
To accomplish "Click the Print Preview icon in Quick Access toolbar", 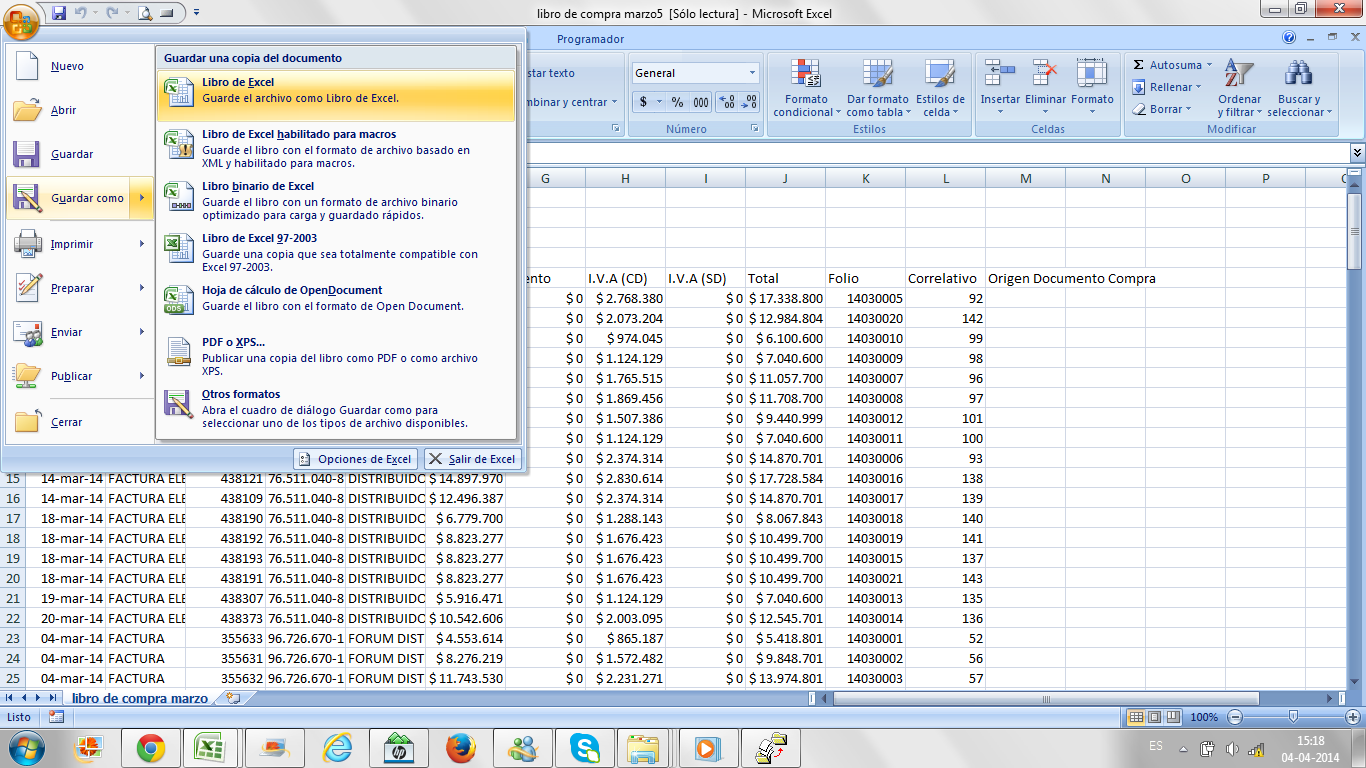I will point(144,13).
